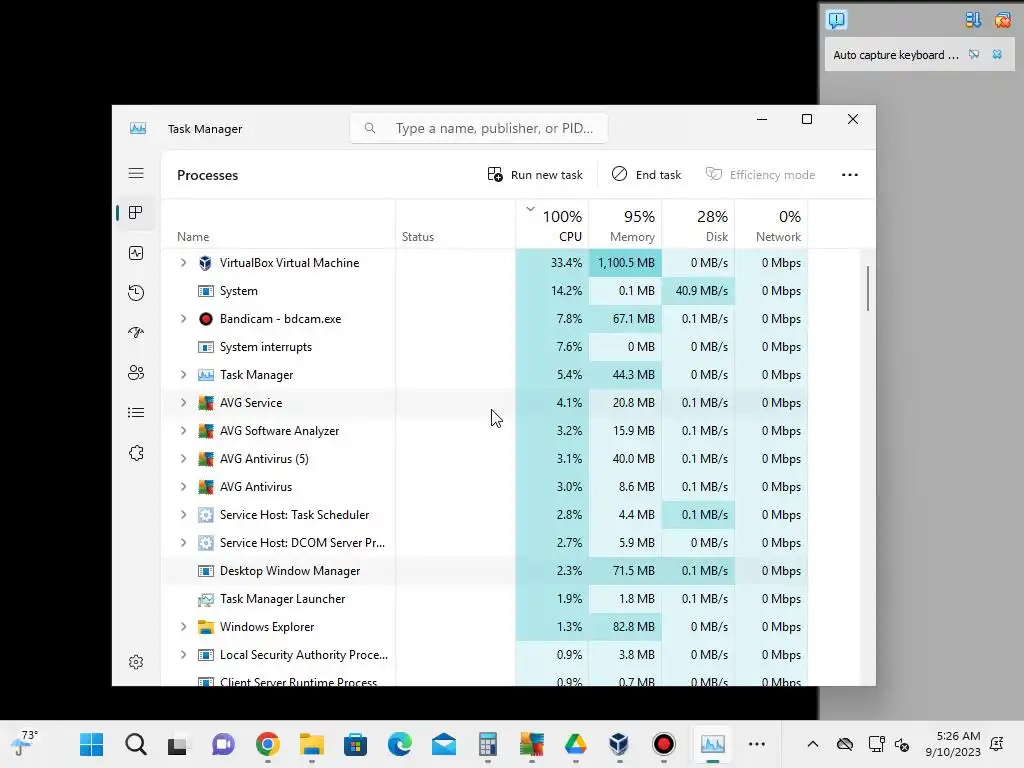Image resolution: width=1024 pixels, height=768 pixels.
Task: Select the System interrupts row
Action: [484, 347]
